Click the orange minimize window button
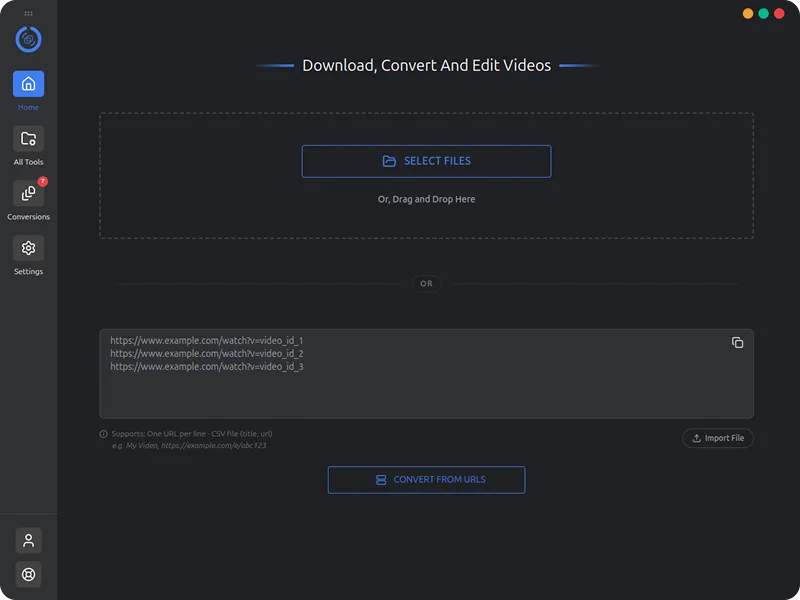800x600 pixels. (x=748, y=14)
